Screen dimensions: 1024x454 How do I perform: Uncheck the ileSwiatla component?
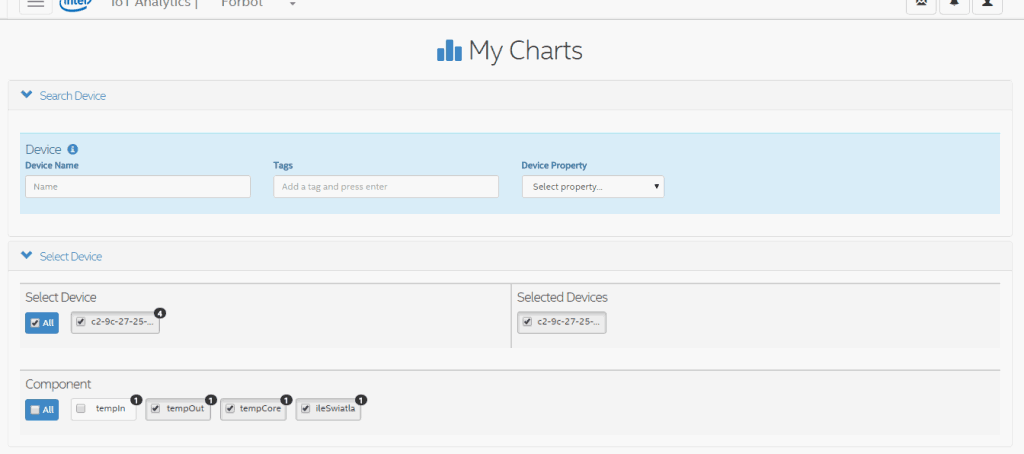click(305, 409)
